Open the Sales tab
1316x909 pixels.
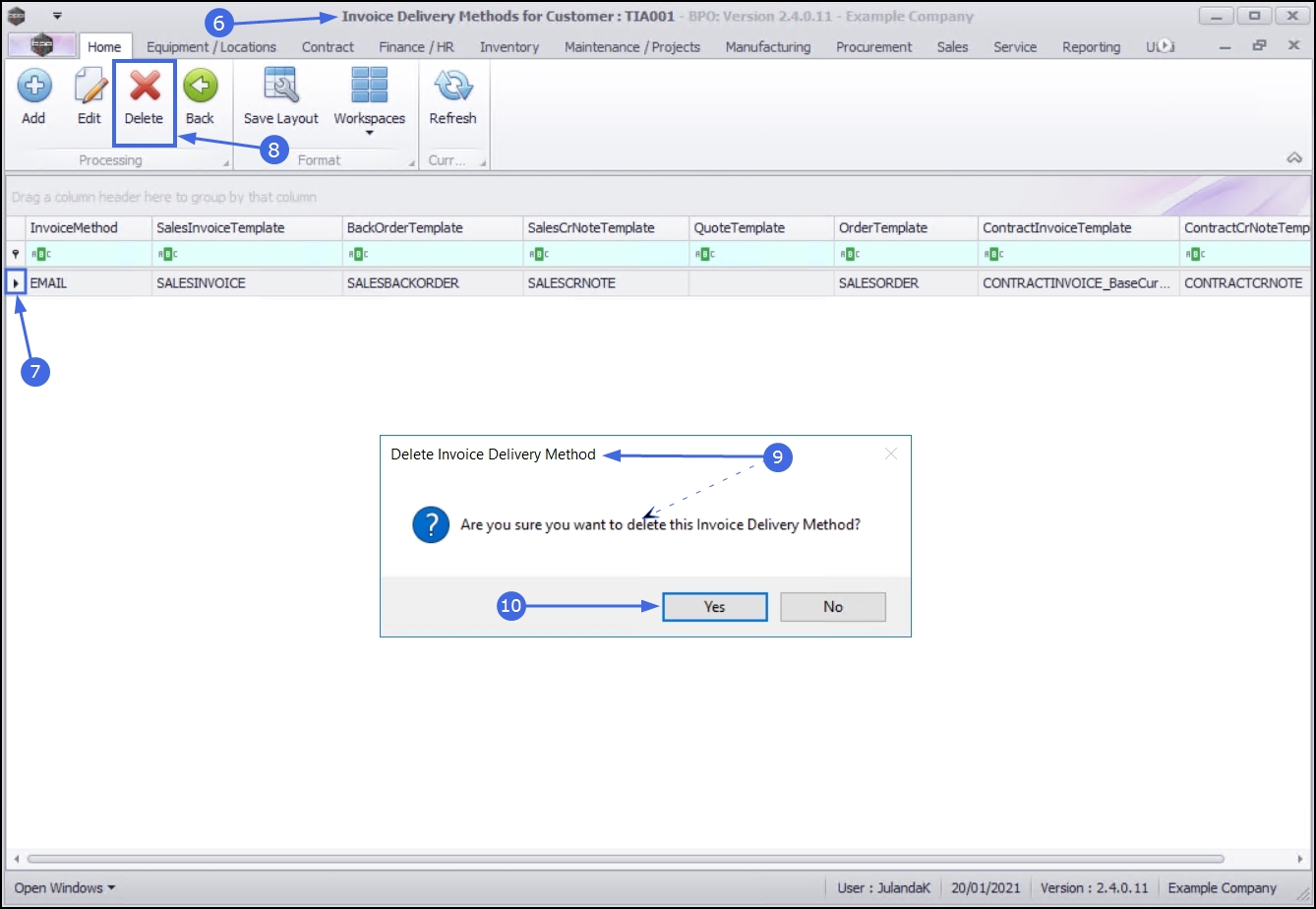click(x=952, y=46)
